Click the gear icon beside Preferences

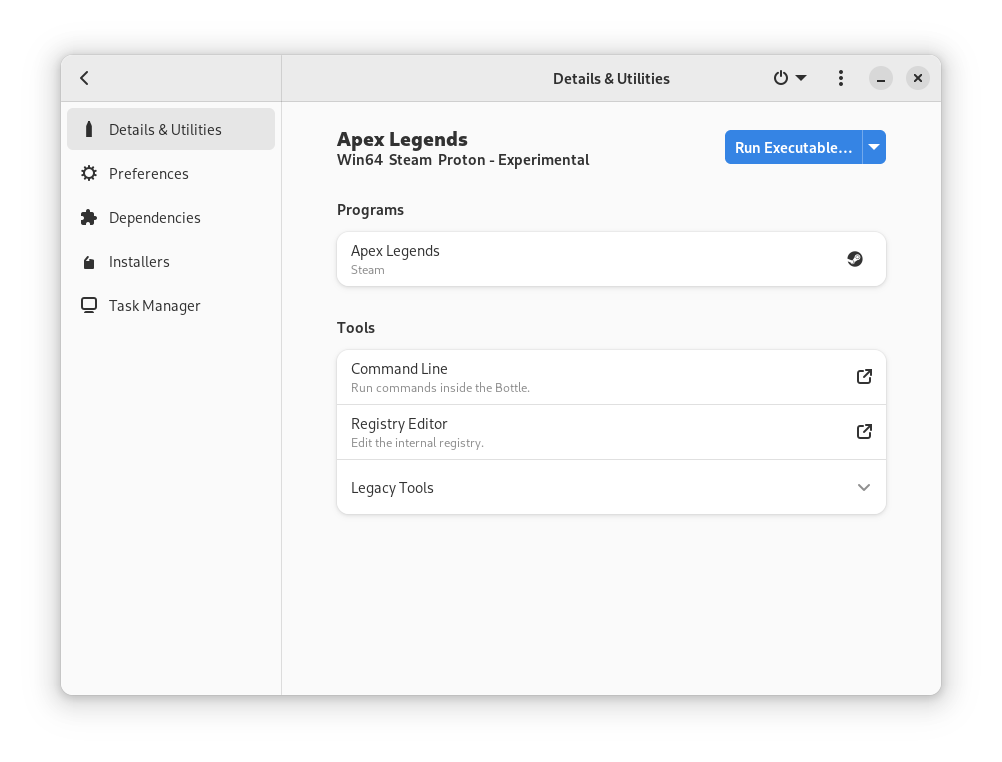pos(89,174)
